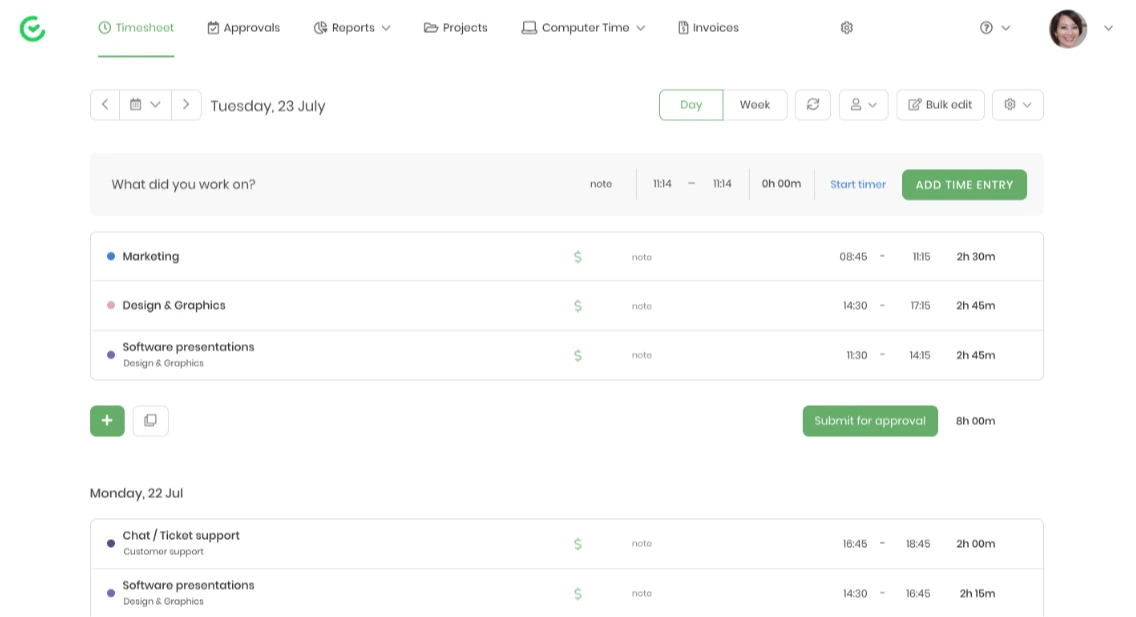This screenshot has width=1136, height=617.
Task: Click the refresh sync icon button
Action: tap(813, 105)
